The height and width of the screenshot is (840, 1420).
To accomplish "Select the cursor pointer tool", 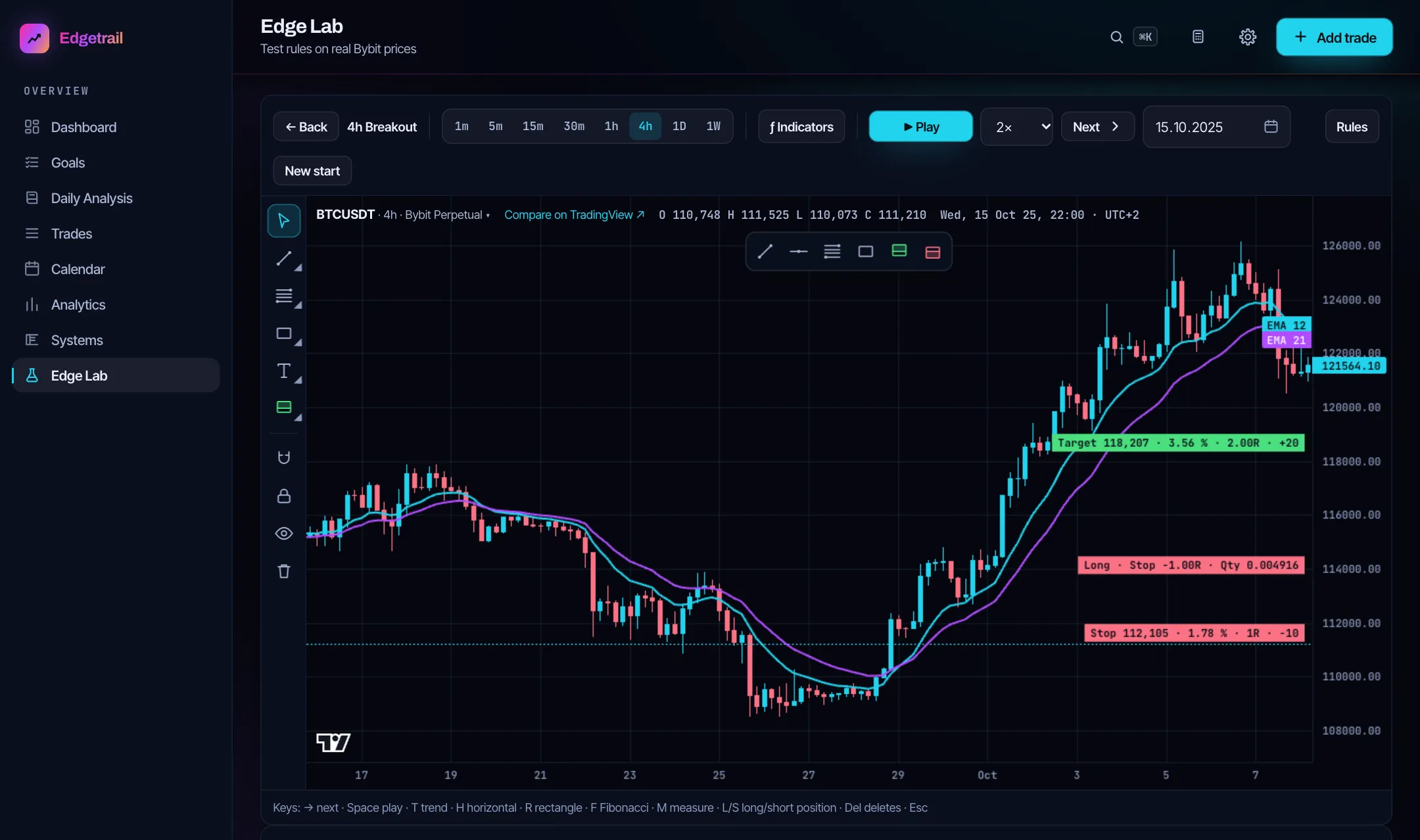I will pyautogui.click(x=284, y=221).
